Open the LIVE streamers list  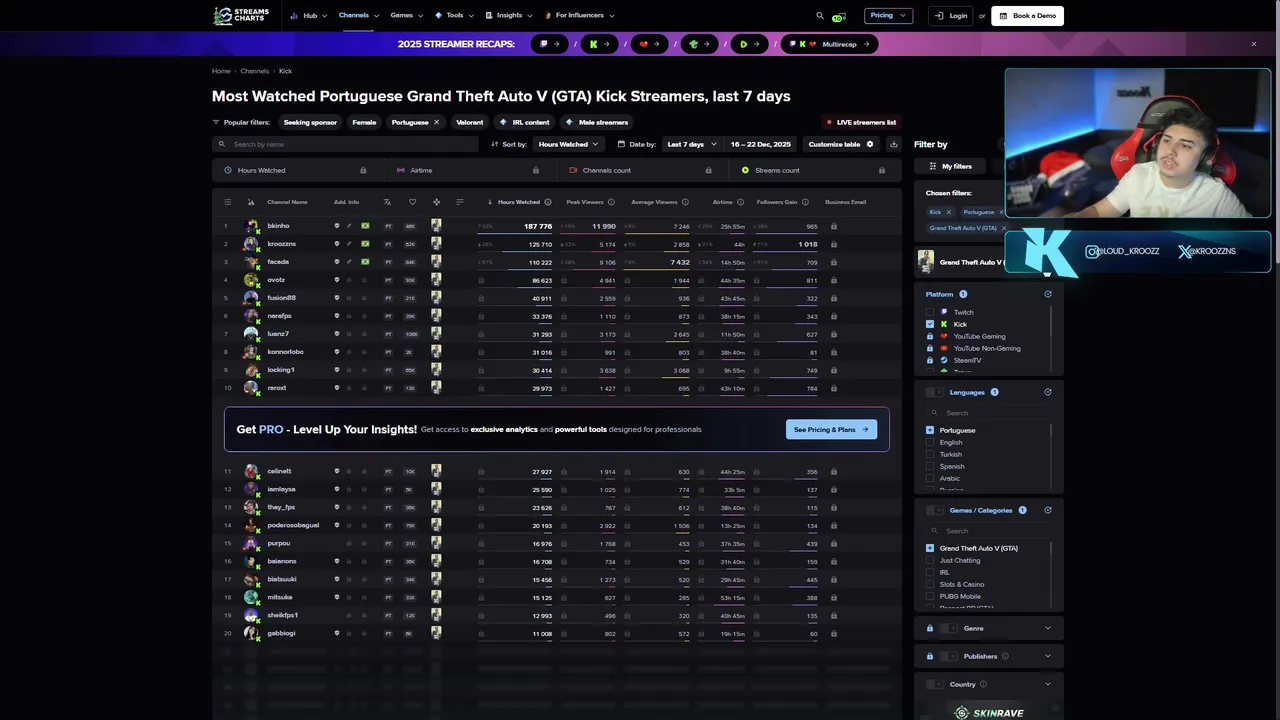coord(861,122)
